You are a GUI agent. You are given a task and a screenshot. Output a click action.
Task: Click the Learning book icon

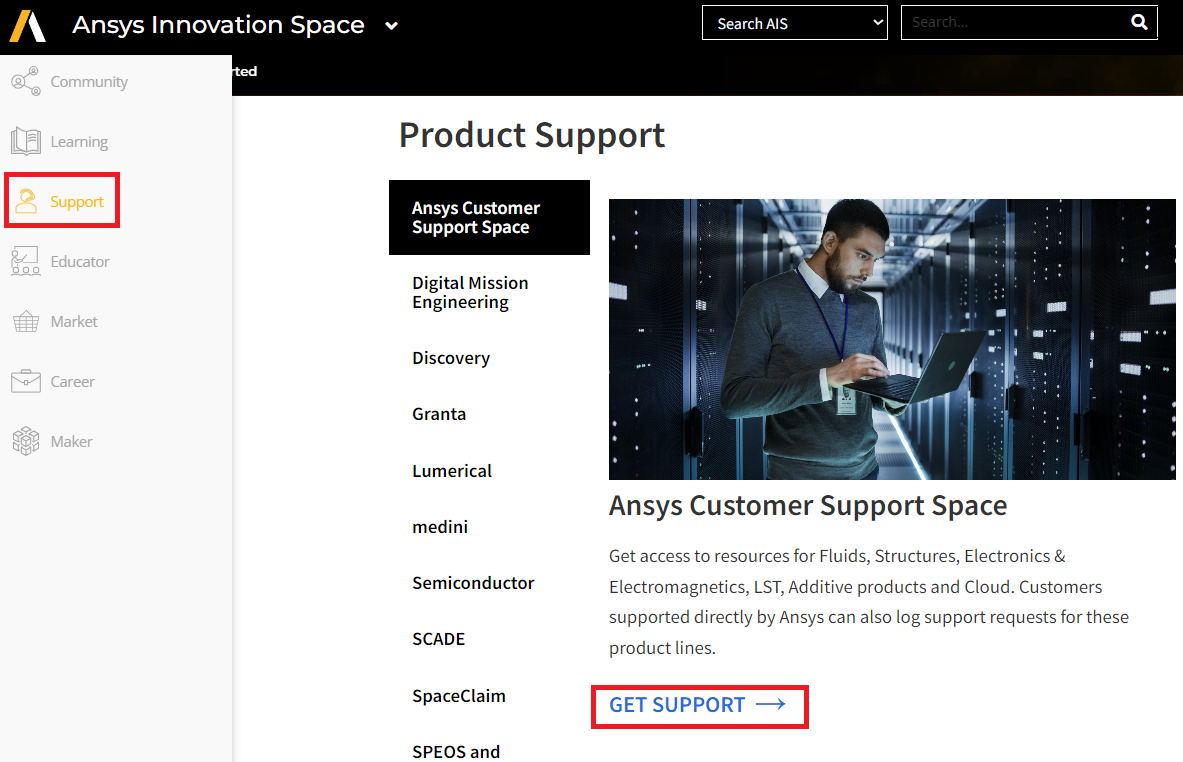pyautogui.click(x=26, y=141)
